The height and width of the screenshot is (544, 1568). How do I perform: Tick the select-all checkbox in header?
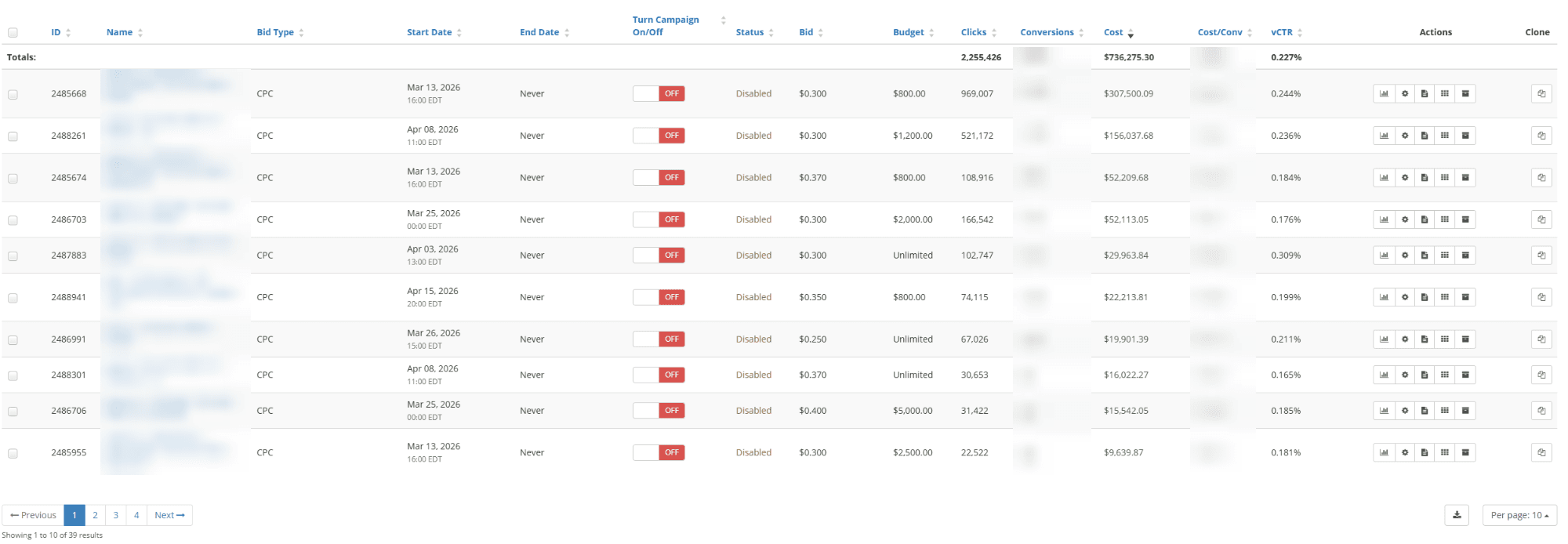(13, 32)
